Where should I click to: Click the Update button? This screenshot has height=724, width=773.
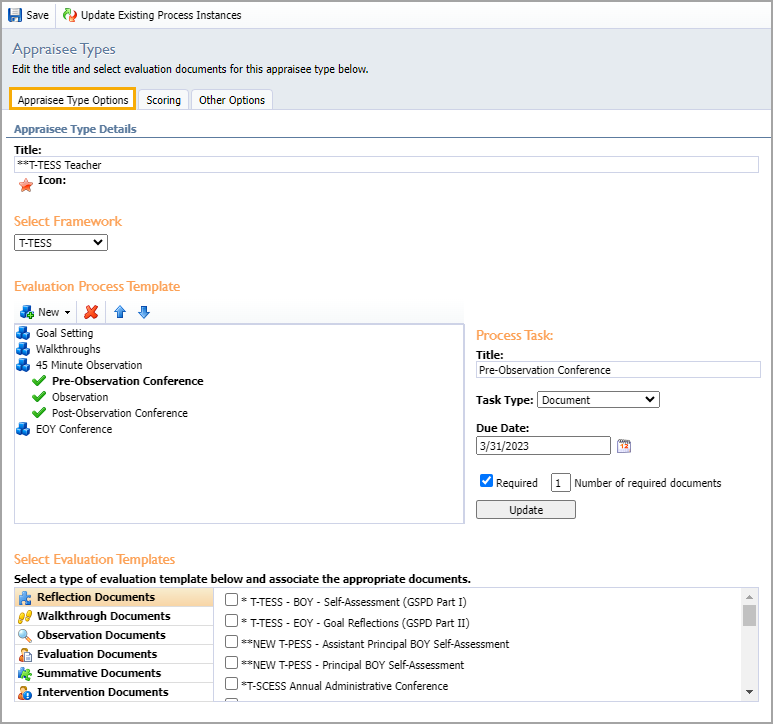[x=526, y=510]
